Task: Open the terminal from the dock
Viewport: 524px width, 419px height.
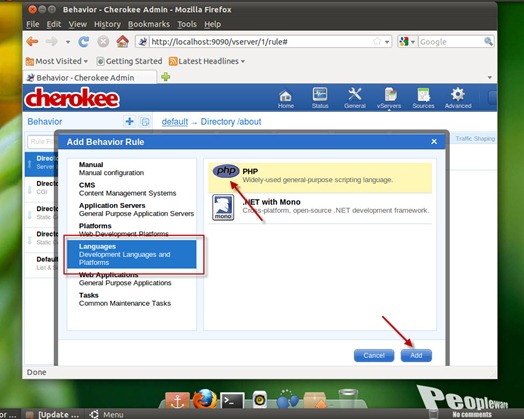Action: tap(233, 400)
